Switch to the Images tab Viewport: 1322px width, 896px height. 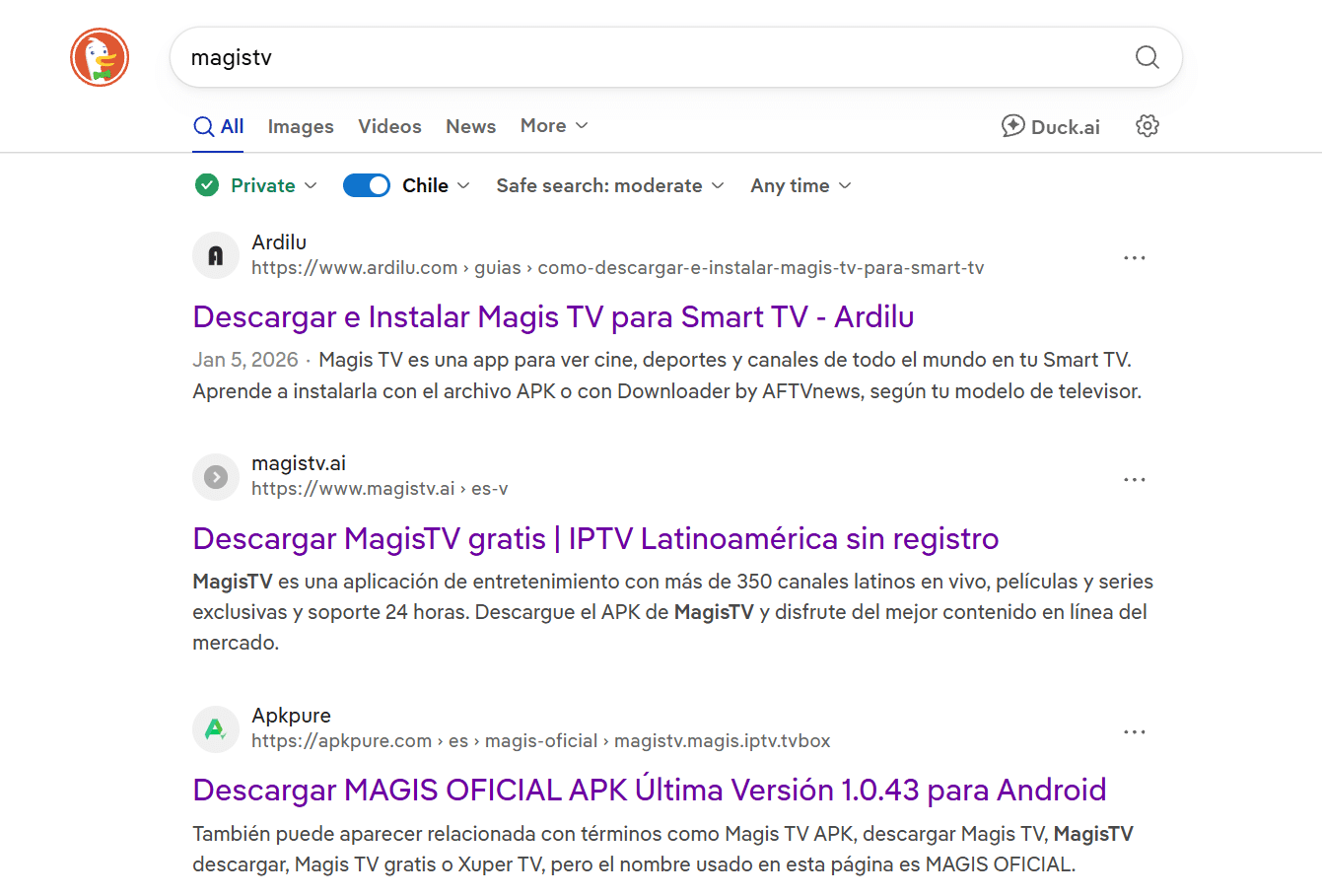[301, 126]
